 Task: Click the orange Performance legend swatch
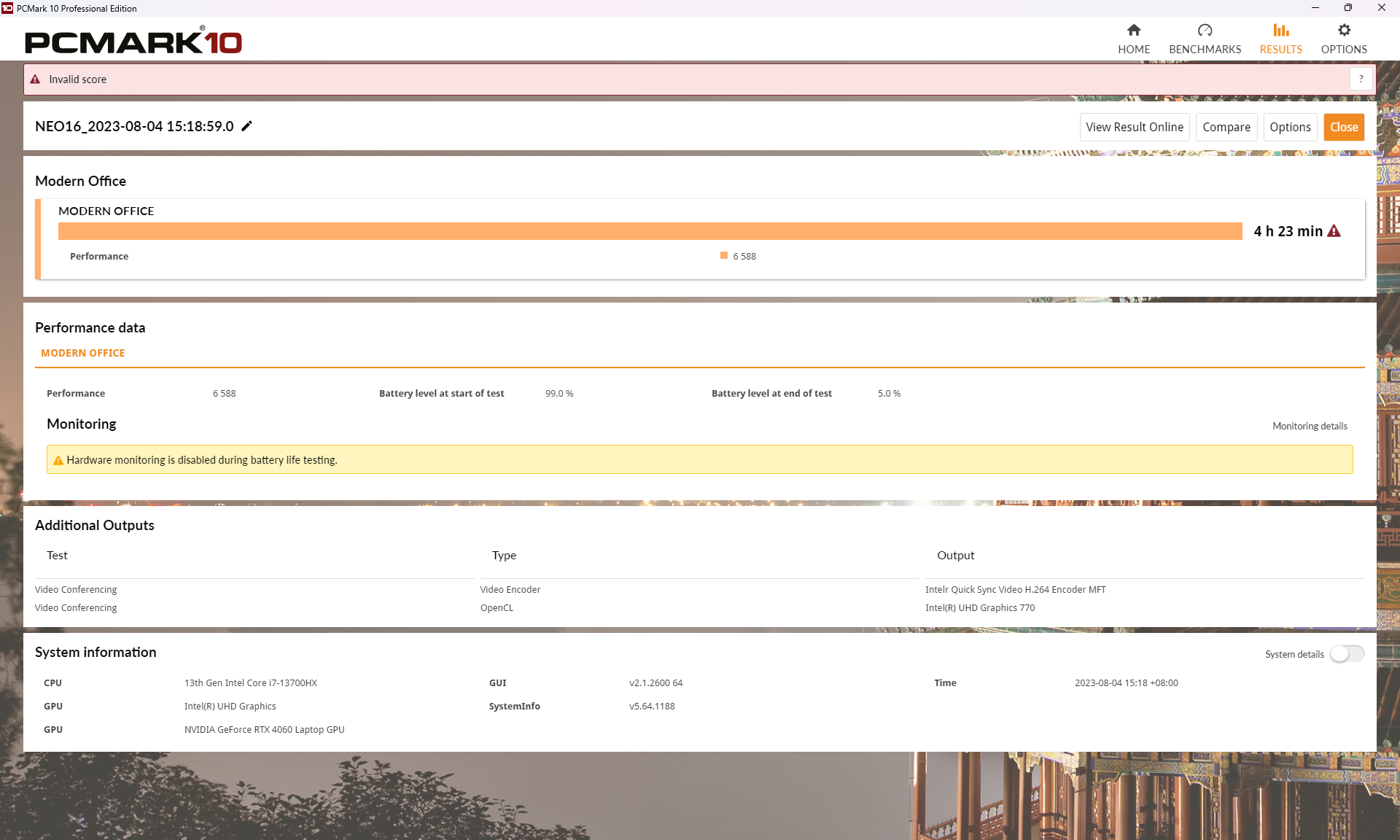point(724,255)
